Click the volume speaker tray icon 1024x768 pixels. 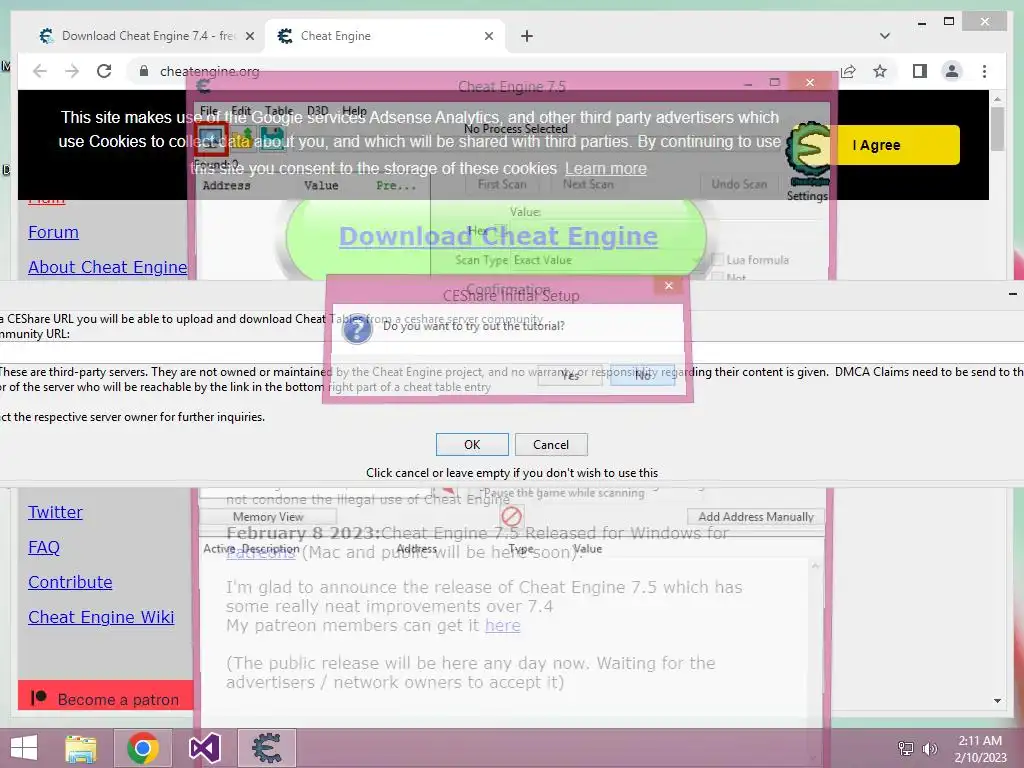tap(929, 748)
